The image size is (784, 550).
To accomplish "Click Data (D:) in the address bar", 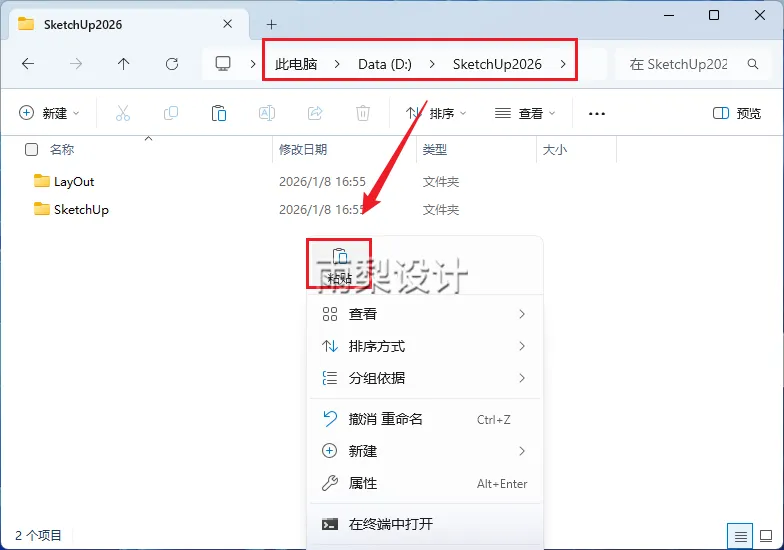I will pyautogui.click(x=384, y=64).
